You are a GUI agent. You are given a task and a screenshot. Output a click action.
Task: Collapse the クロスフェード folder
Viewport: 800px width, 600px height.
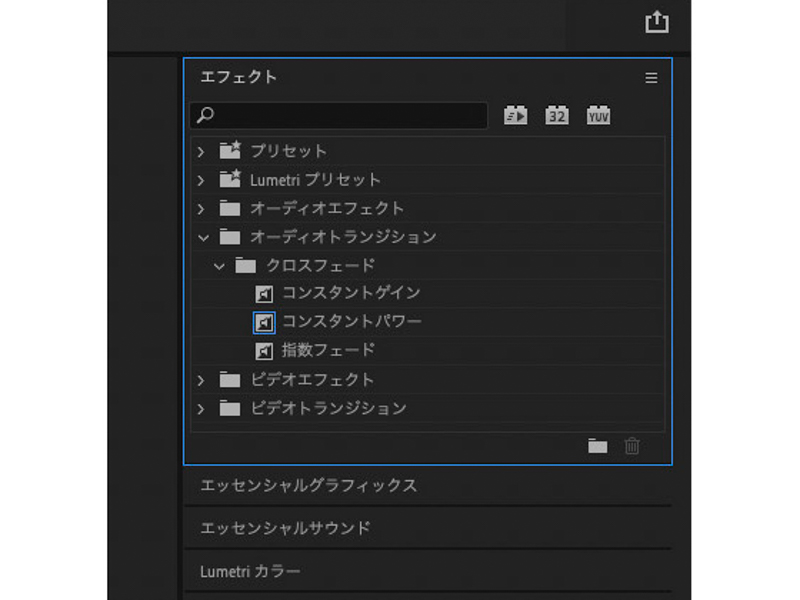tap(220, 265)
